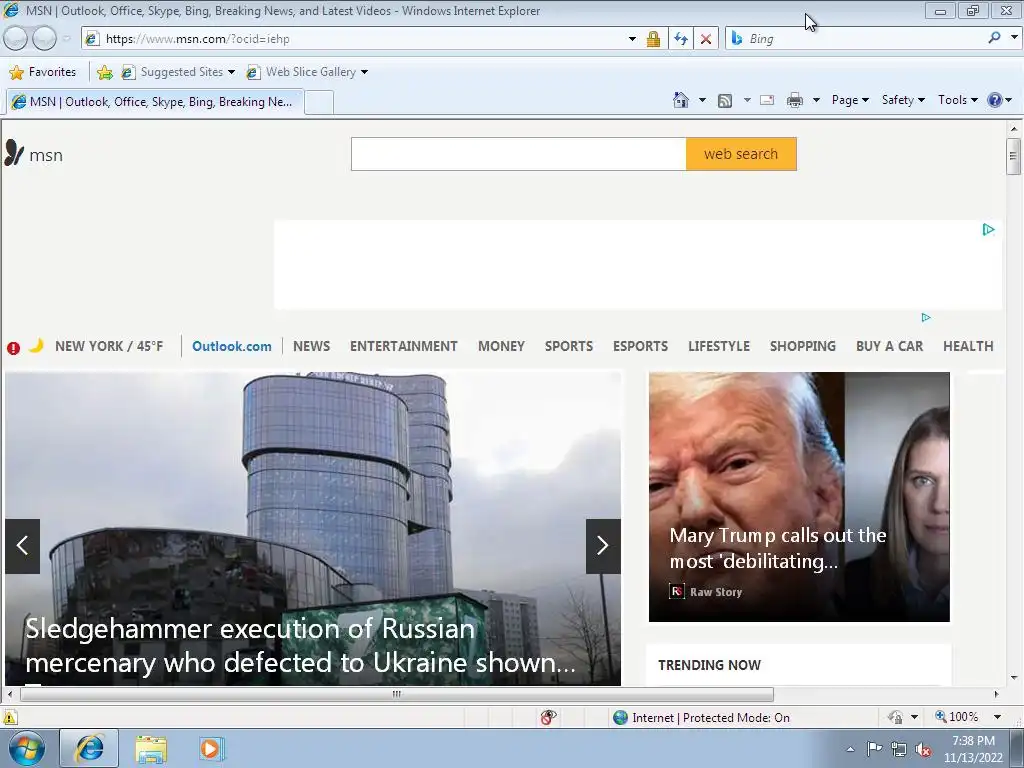The height and width of the screenshot is (768, 1024).
Task: Open the zoom level dropdown arrow
Action: pos(997,717)
